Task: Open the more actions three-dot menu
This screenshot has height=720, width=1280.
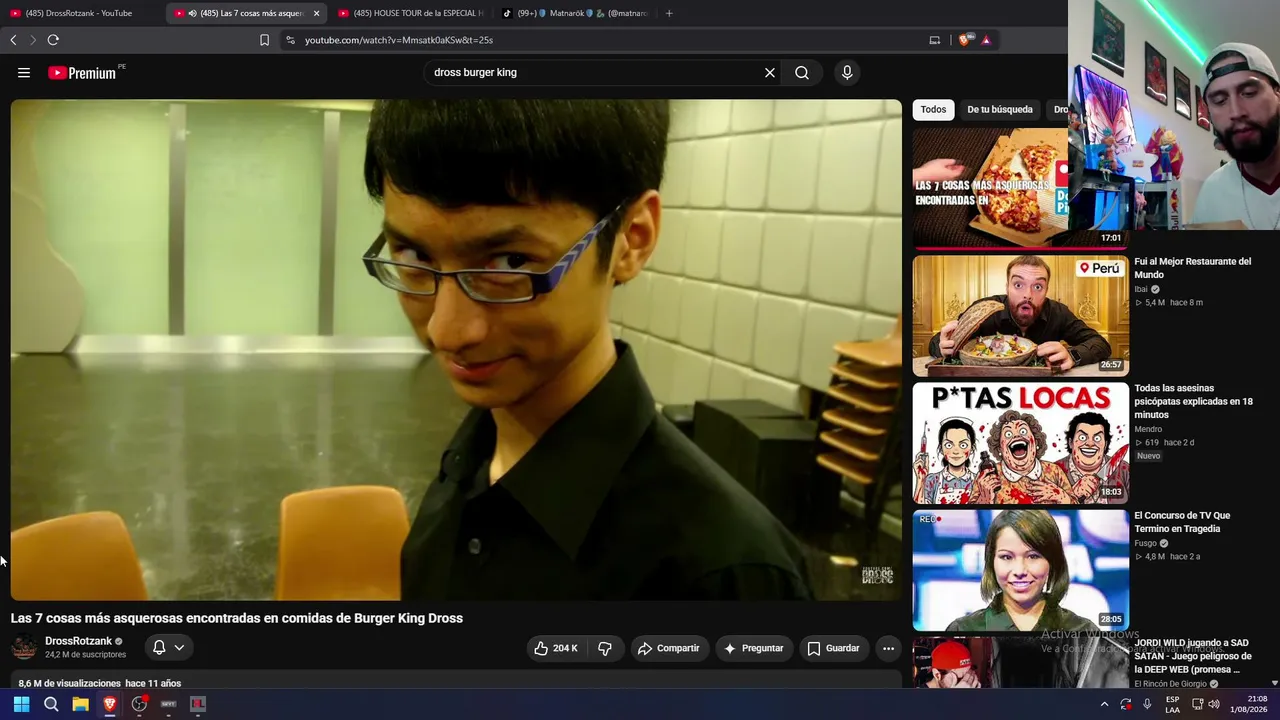Action: tap(888, 648)
